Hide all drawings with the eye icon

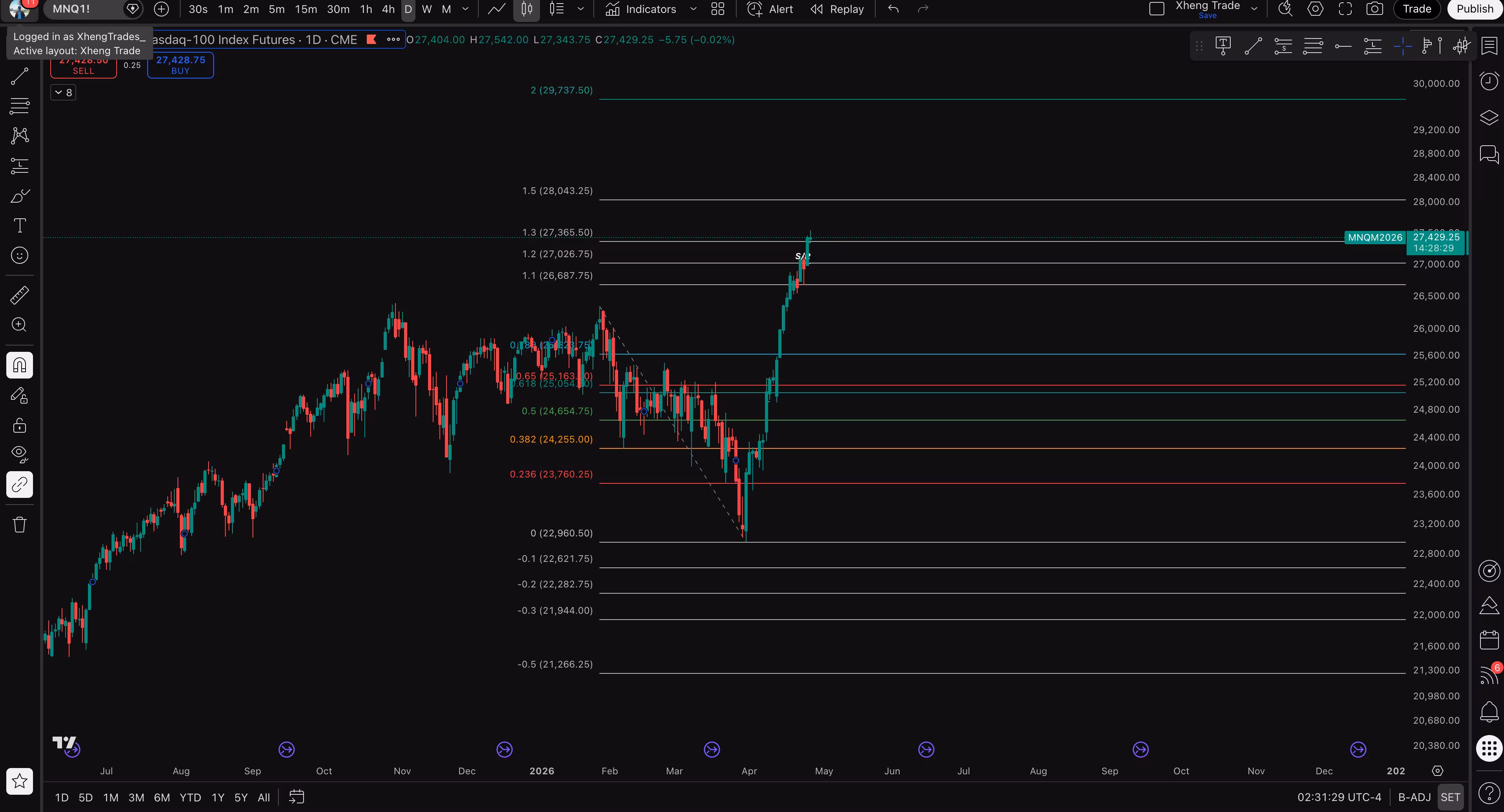click(x=19, y=454)
